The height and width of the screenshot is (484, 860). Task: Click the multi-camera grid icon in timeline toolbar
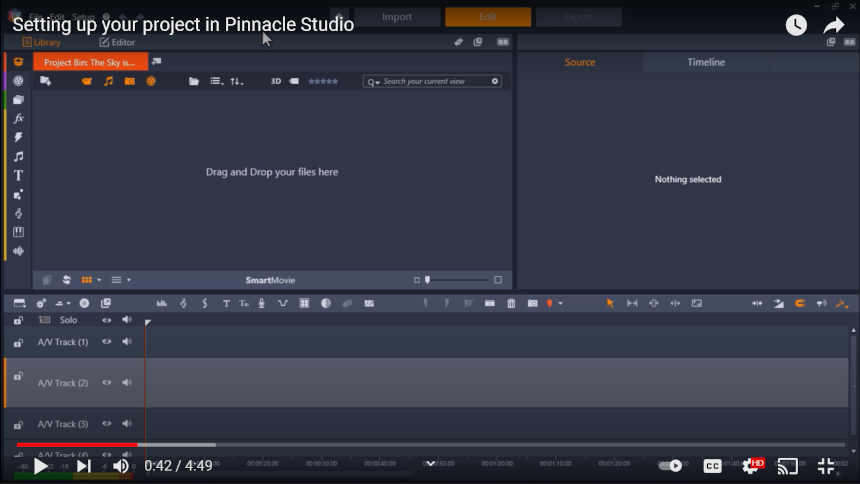point(304,303)
